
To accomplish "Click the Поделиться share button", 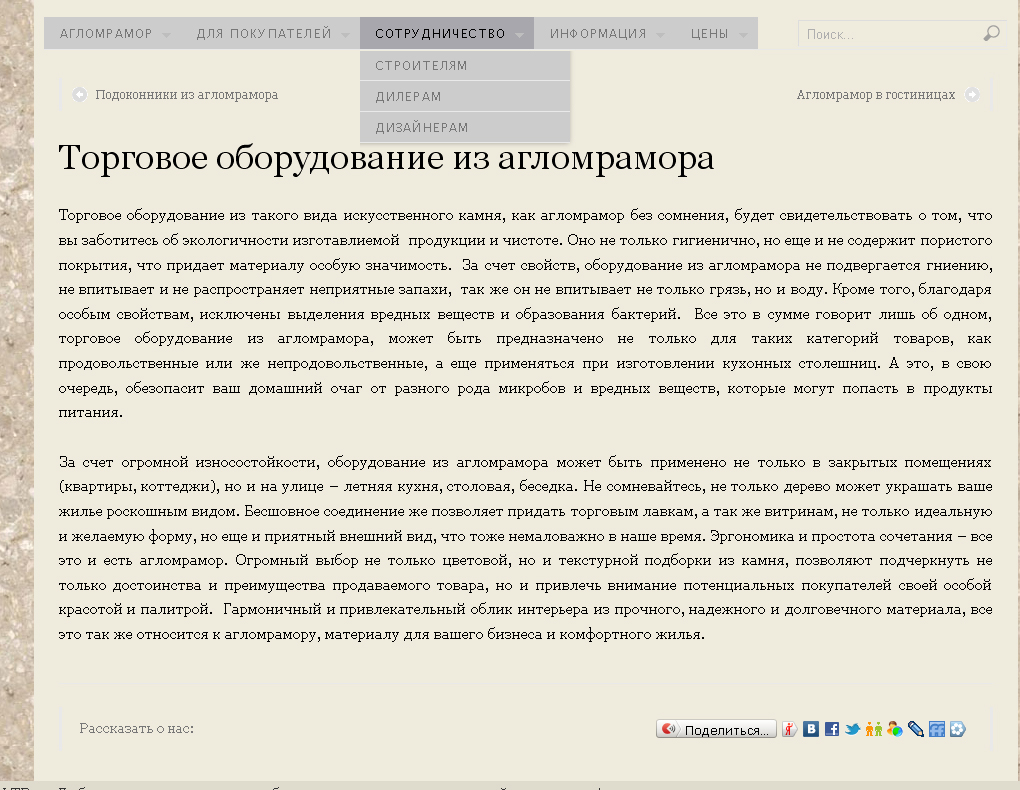I will pyautogui.click(x=716, y=729).
